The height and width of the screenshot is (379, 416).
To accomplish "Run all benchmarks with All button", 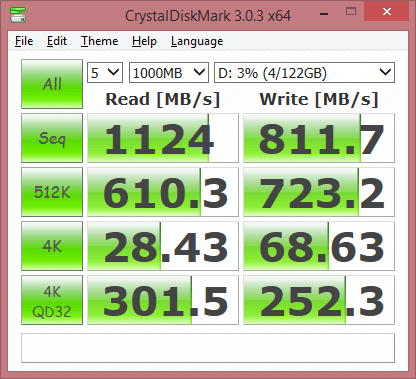I will click(52, 84).
